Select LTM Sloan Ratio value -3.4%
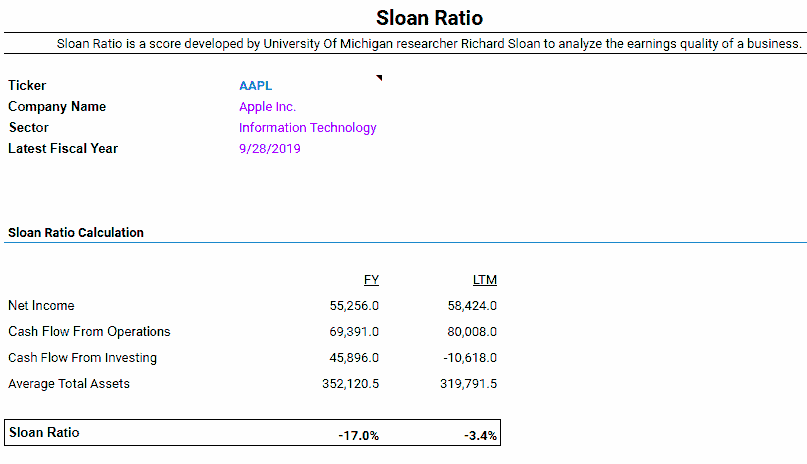Viewport: 807px width, 464px height. click(x=480, y=436)
